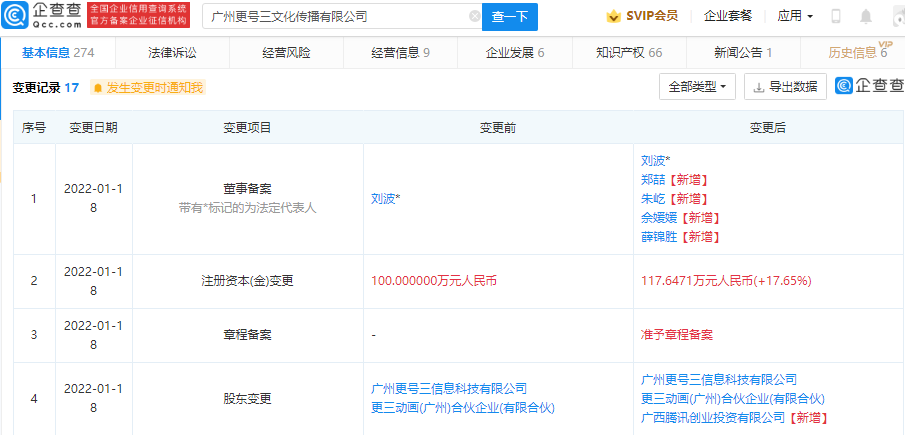
Task: Click the bell icon in change-notify badge
Action: click(98, 88)
